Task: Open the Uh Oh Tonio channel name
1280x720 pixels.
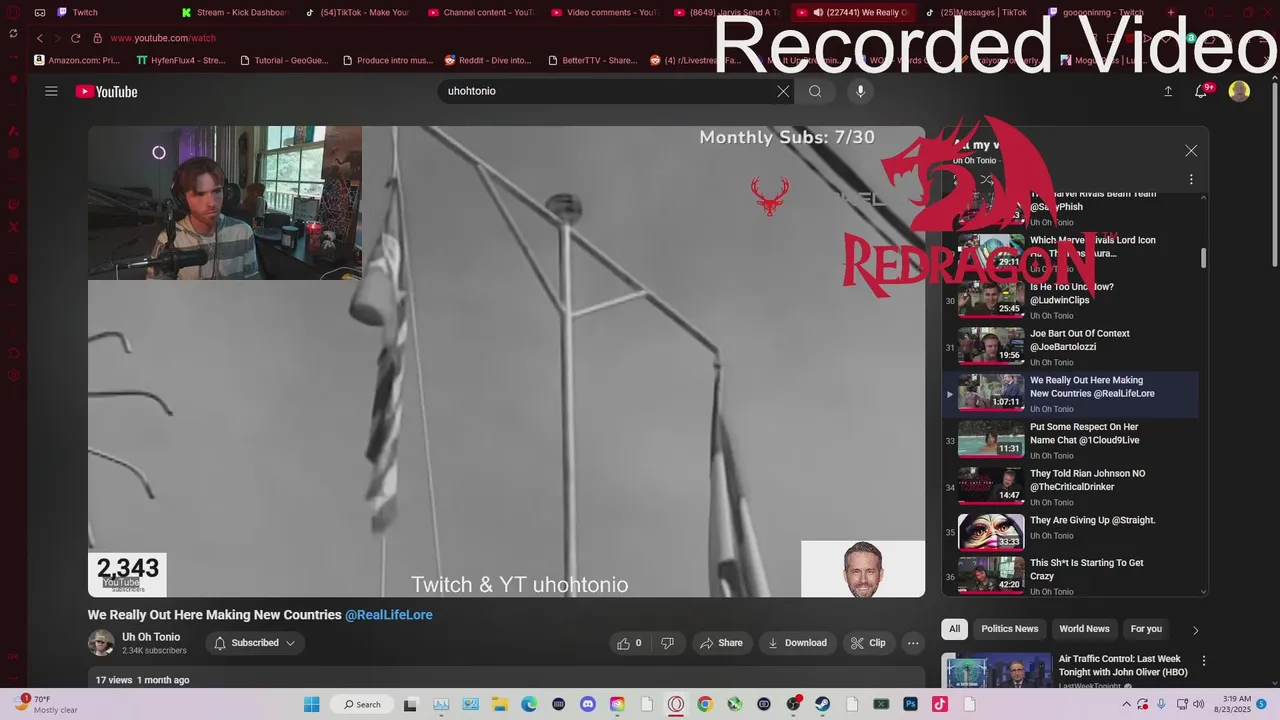Action: [151, 637]
